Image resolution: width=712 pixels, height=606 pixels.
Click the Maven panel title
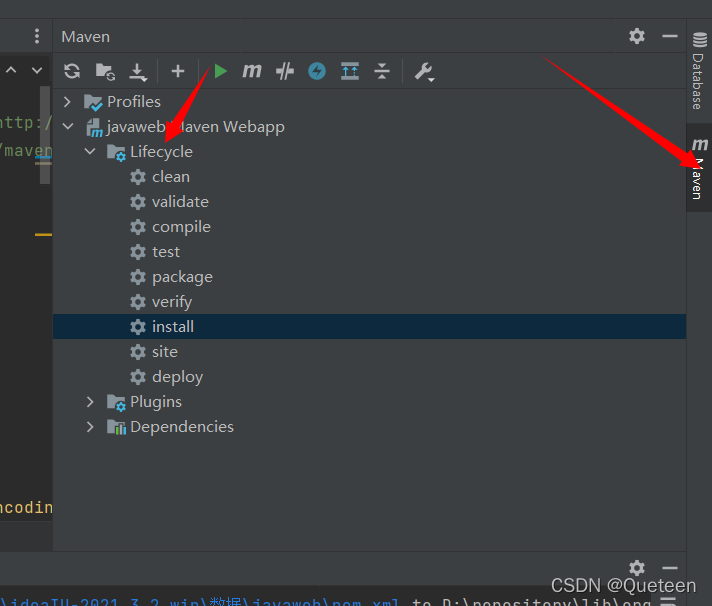tap(85, 36)
